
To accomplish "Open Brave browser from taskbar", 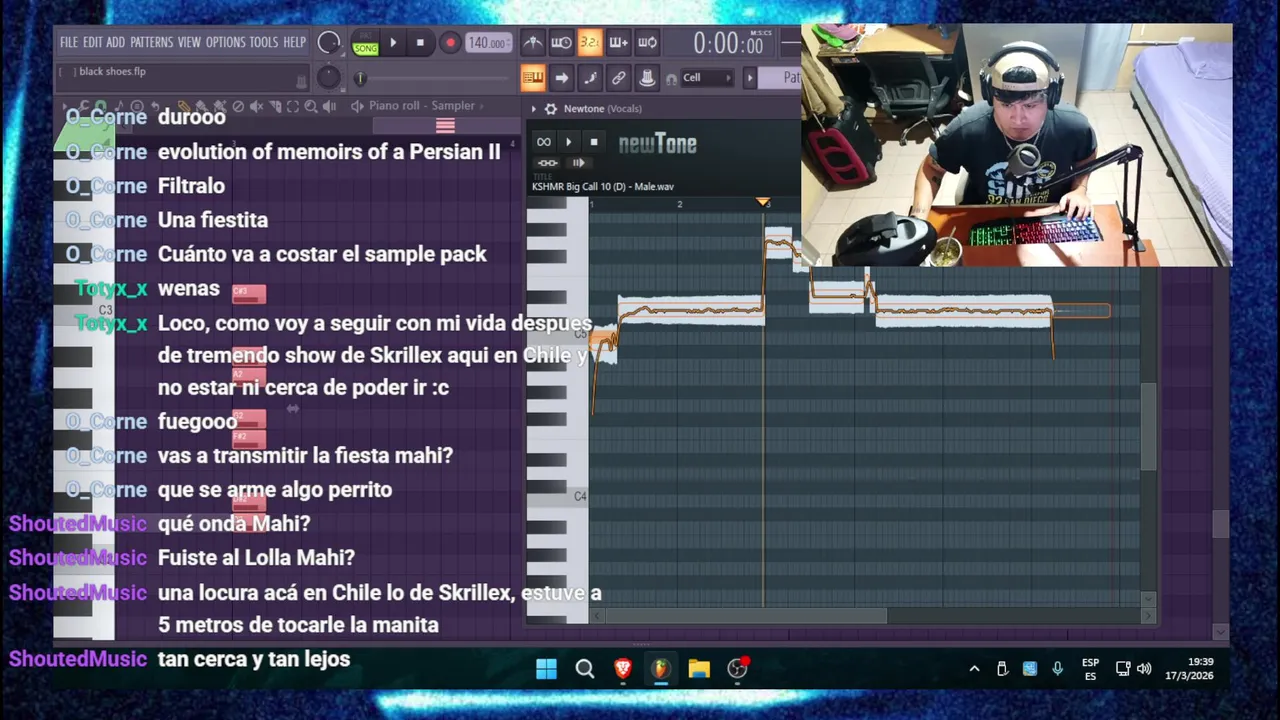I will click(623, 669).
